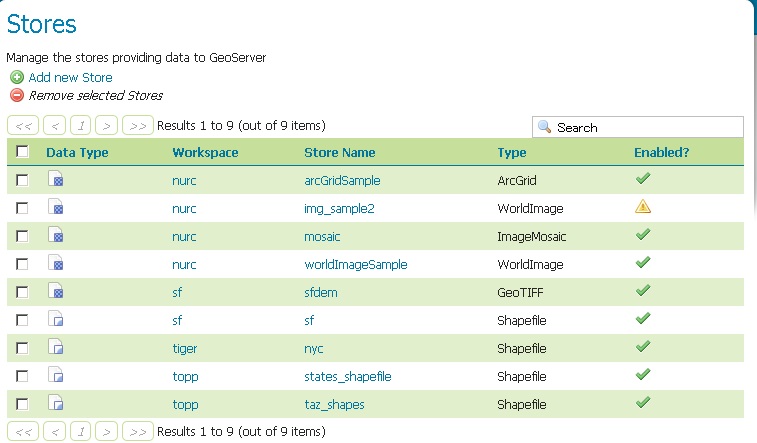Click the Search input field
Viewport: 757px width, 443px height.
click(645, 127)
